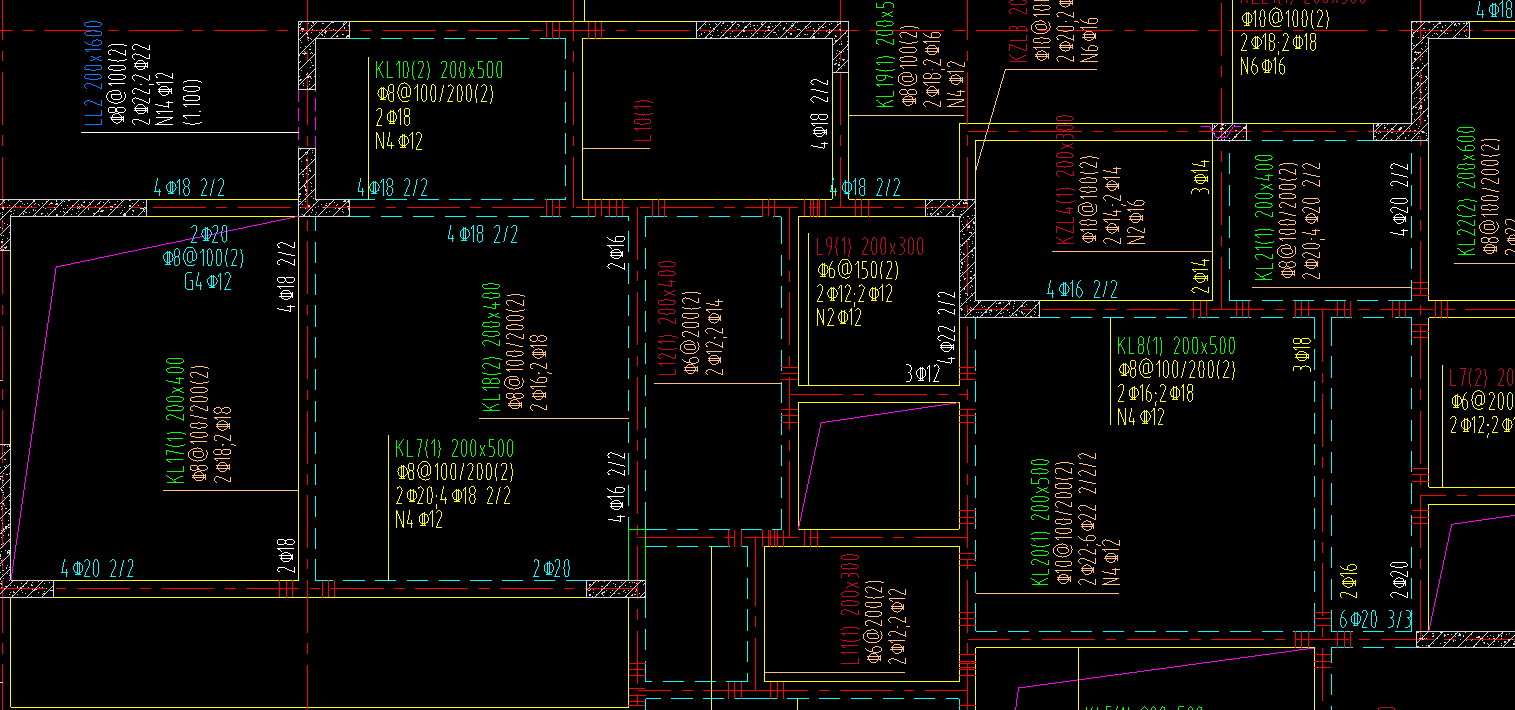Click the red L10(1) beam label
Screen dimensions: 1515x710
pyautogui.click(x=643, y=123)
